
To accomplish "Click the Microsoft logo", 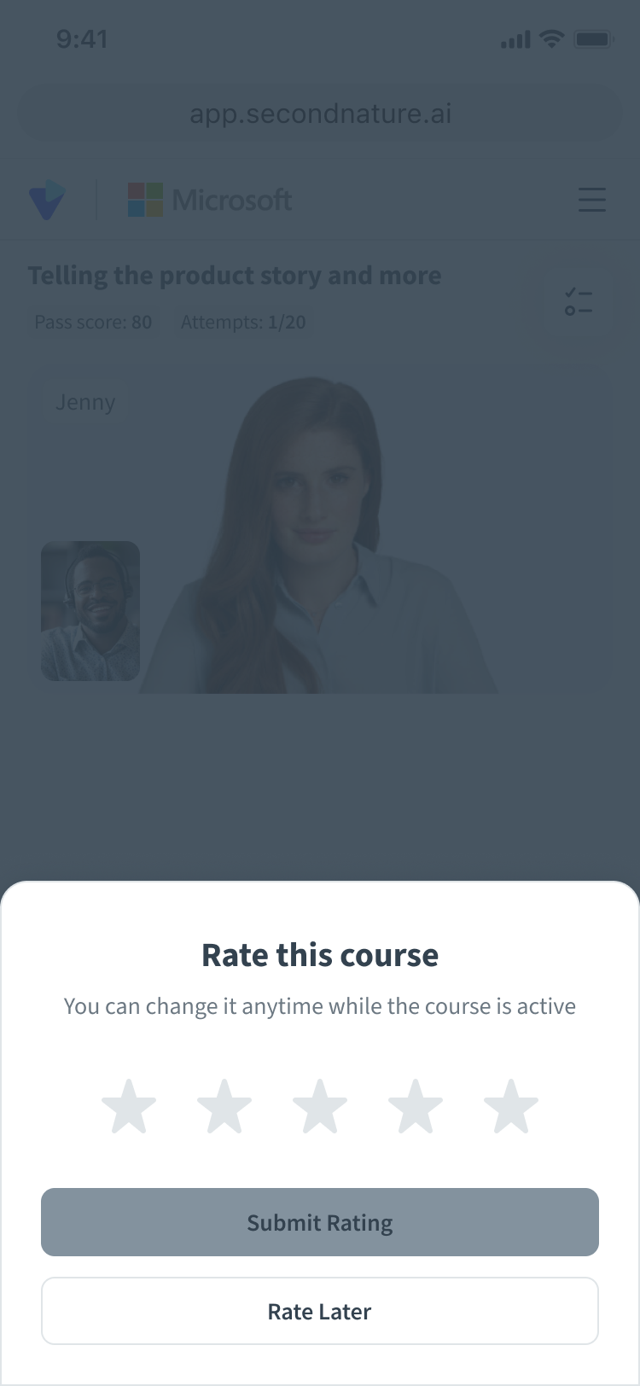I will pyautogui.click(x=210, y=200).
